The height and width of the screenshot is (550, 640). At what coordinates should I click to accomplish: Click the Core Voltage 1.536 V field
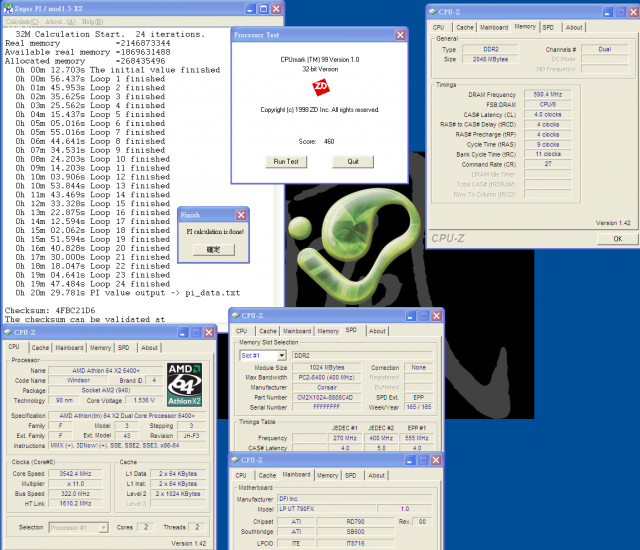[x=144, y=400]
